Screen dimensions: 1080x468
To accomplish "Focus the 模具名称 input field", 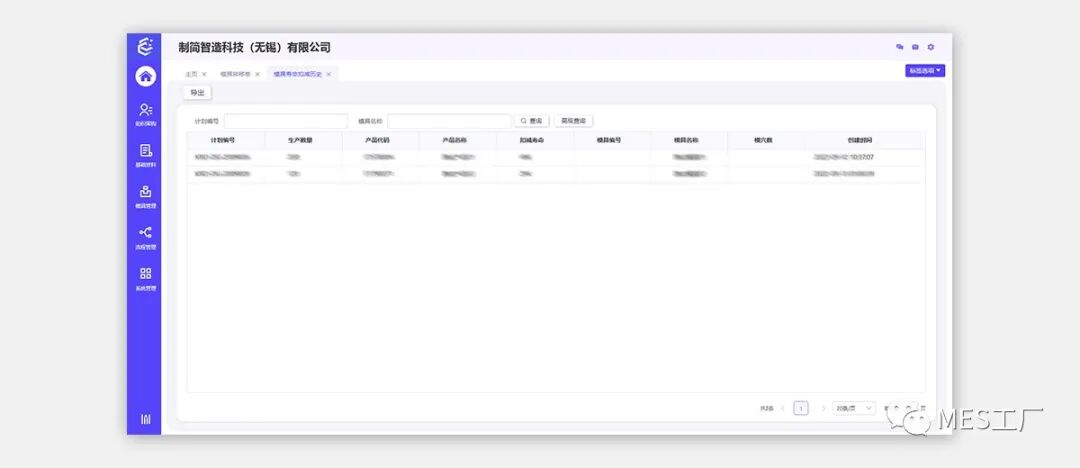I will click(x=449, y=121).
